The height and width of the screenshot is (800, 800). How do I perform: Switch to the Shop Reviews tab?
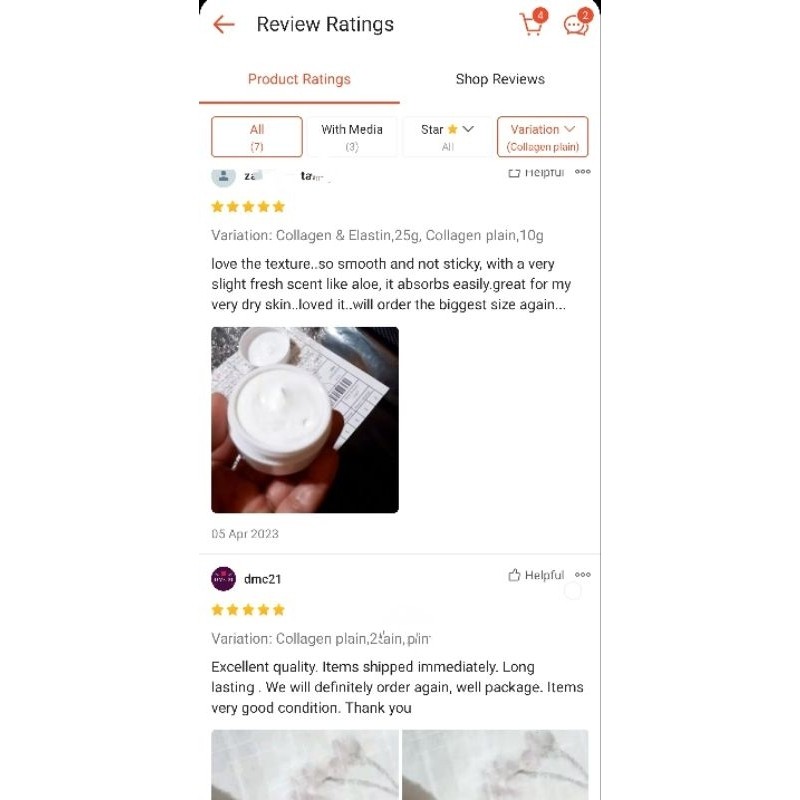(x=500, y=79)
